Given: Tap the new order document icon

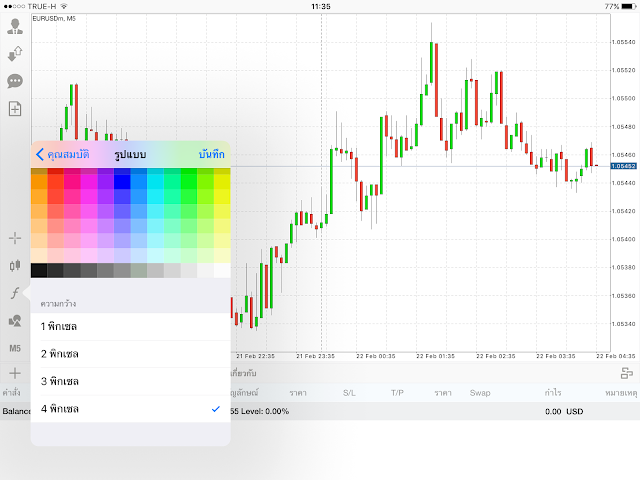Looking at the screenshot, I should tap(15, 109).
